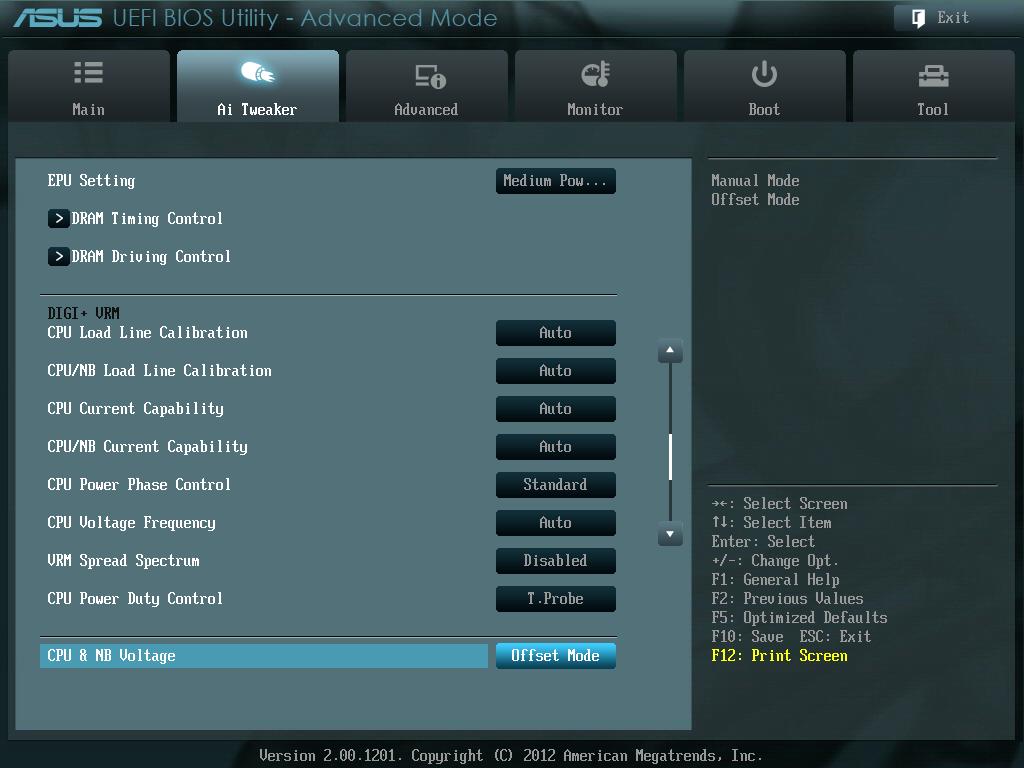The image size is (1024, 768).
Task: Click the CPU Power Duty Control label
Action: pyautogui.click(x=135, y=599)
